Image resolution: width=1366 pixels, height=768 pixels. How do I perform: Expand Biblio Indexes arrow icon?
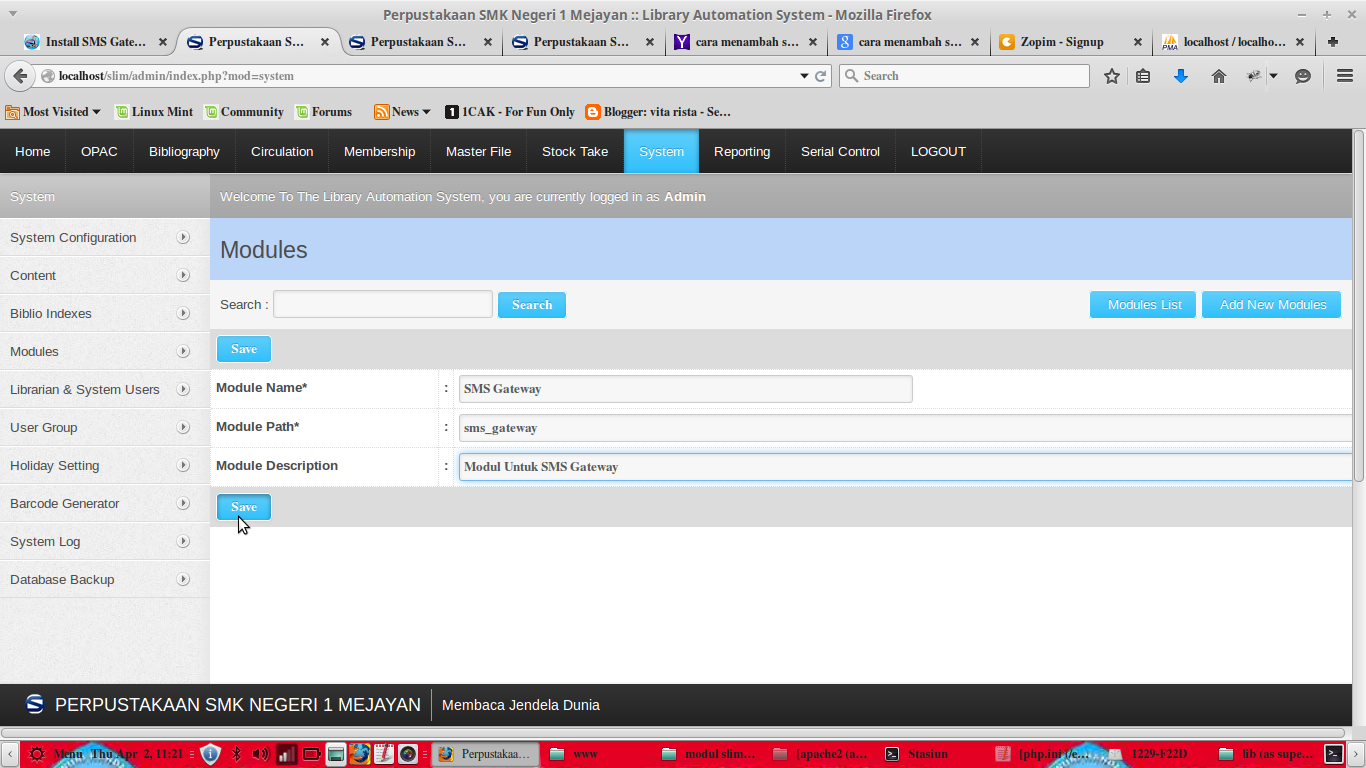183,313
